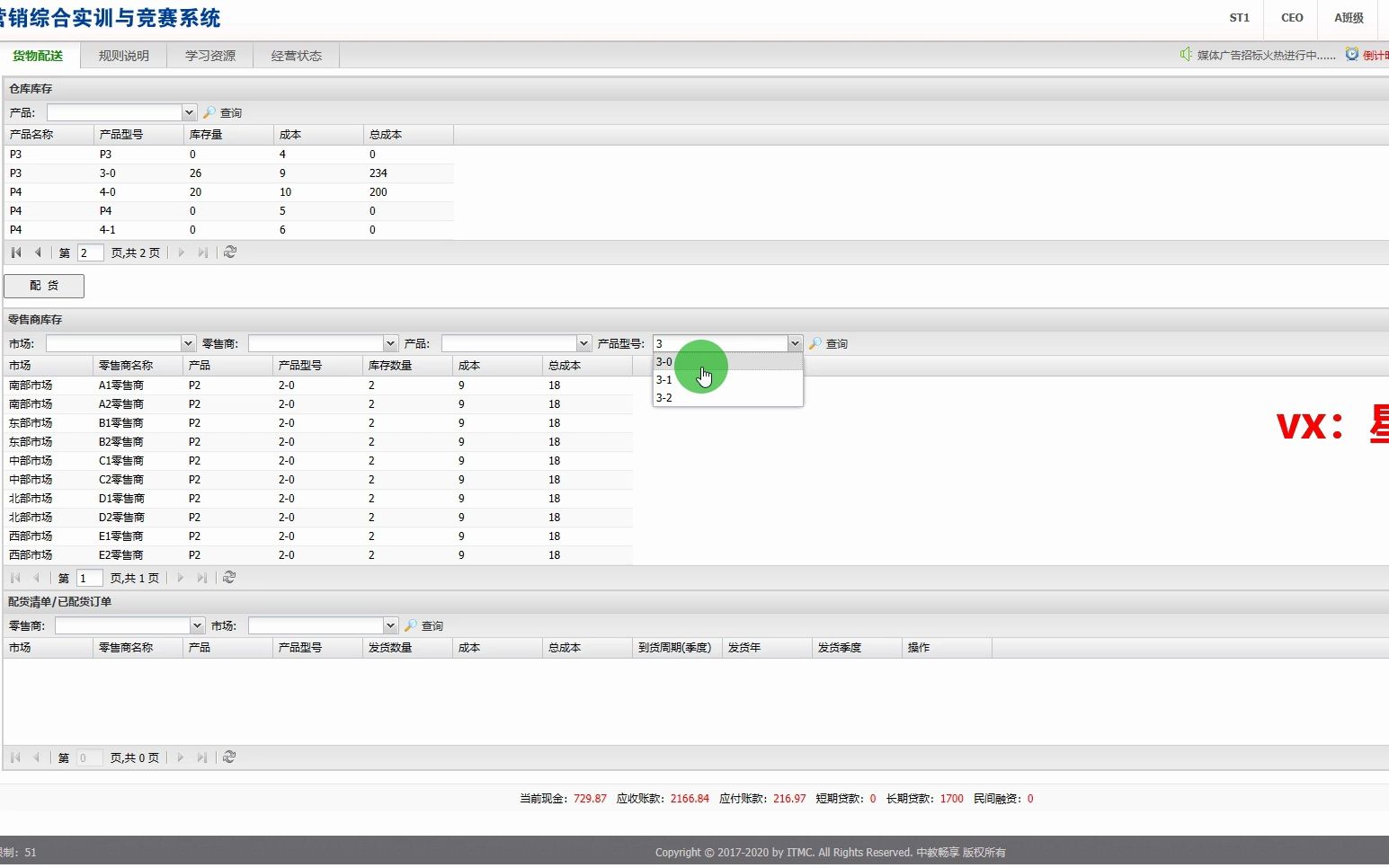Open the 学习资源 tab
The width and height of the screenshot is (1389, 868).
pyautogui.click(x=210, y=56)
